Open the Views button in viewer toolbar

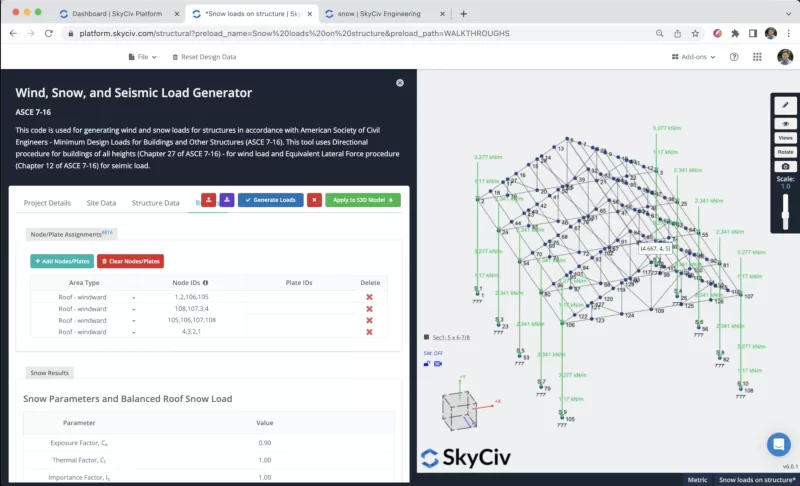point(785,138)
